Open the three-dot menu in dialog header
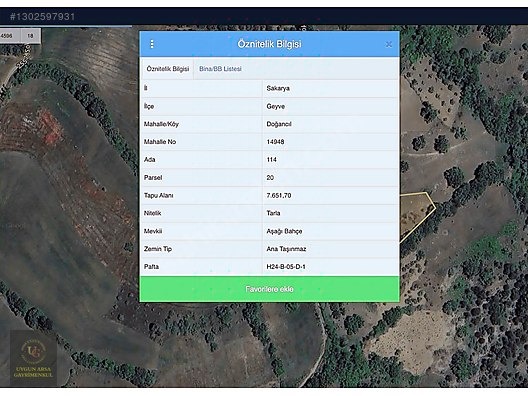 click(x=152, y=44)
